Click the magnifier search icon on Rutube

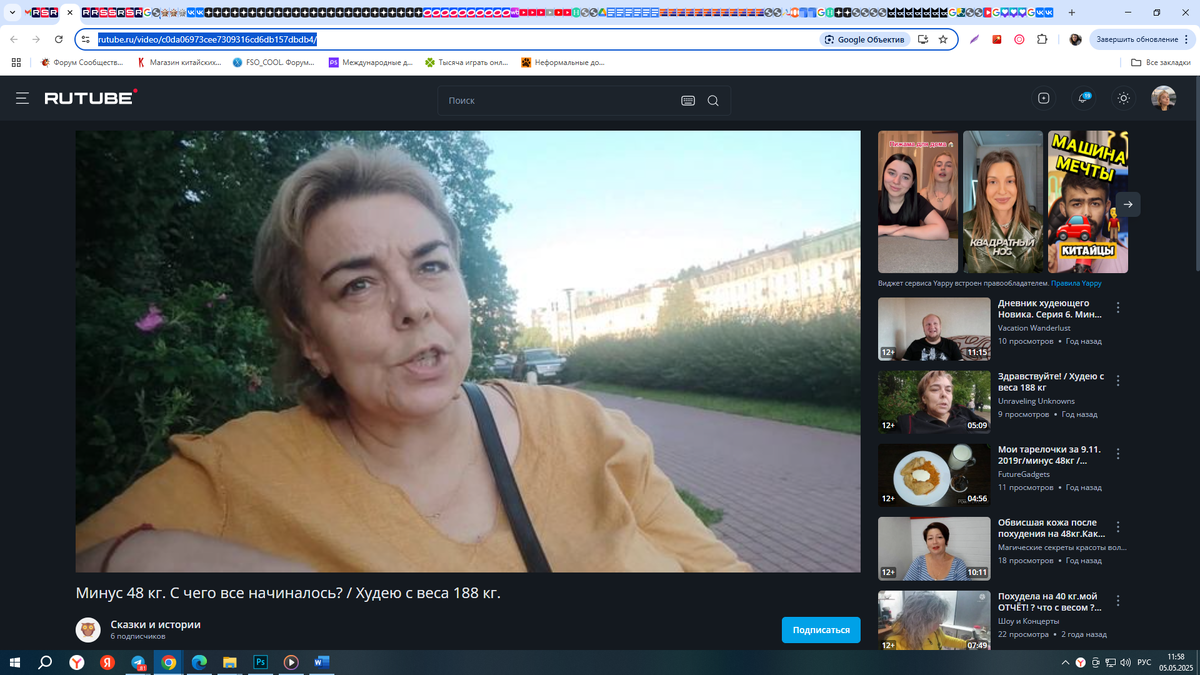[x=713, y=100]
